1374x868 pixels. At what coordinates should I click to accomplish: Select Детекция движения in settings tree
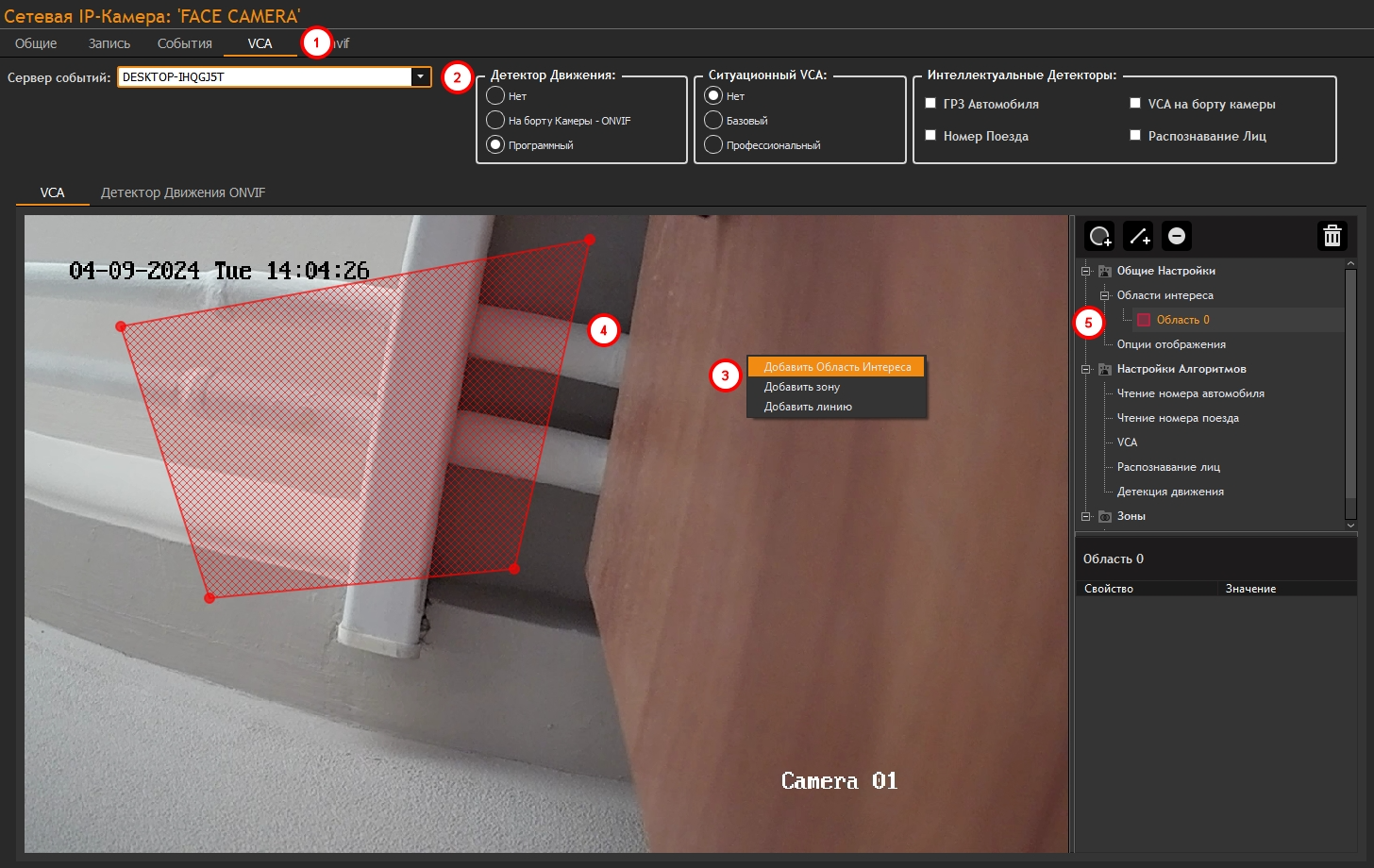[x=1170, y=492]
